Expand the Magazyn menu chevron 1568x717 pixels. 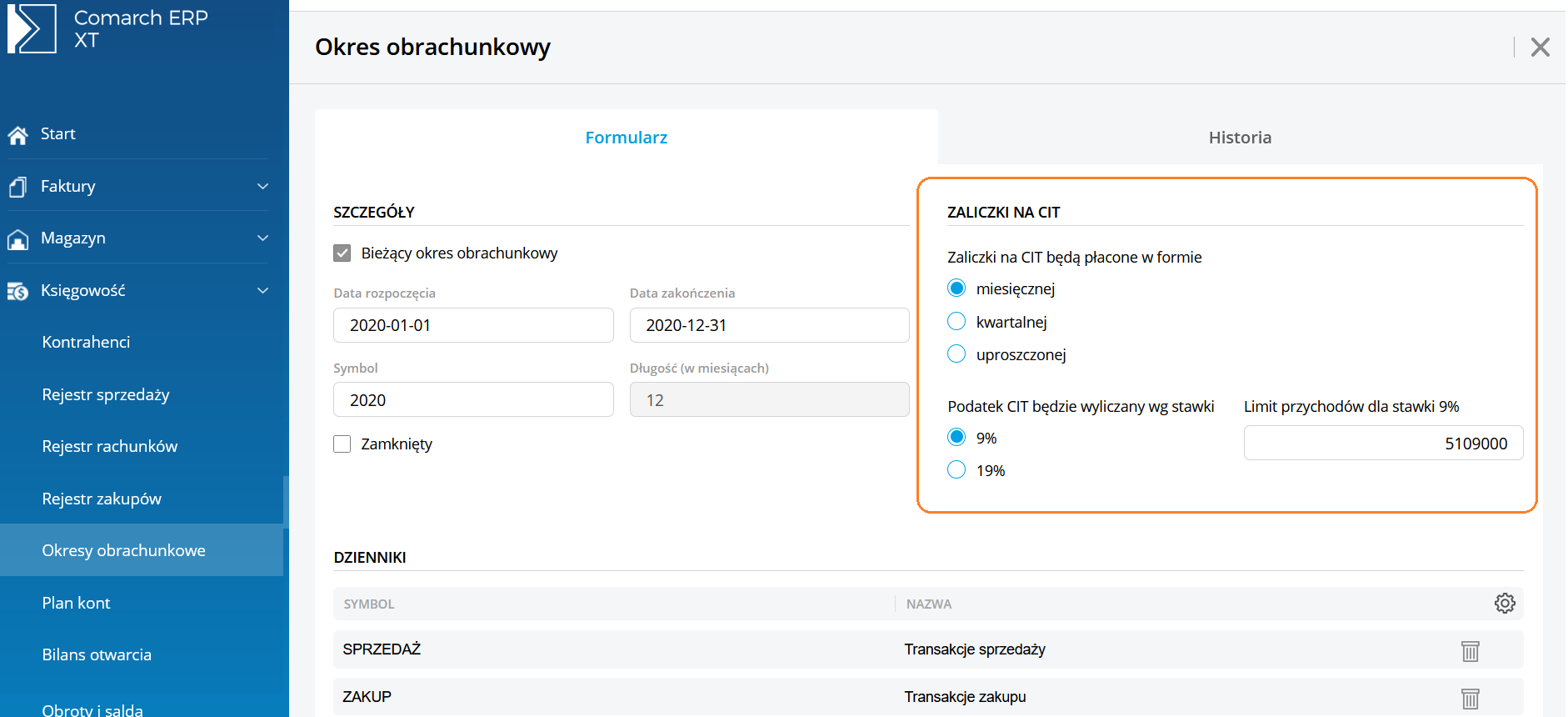(262, 238)
